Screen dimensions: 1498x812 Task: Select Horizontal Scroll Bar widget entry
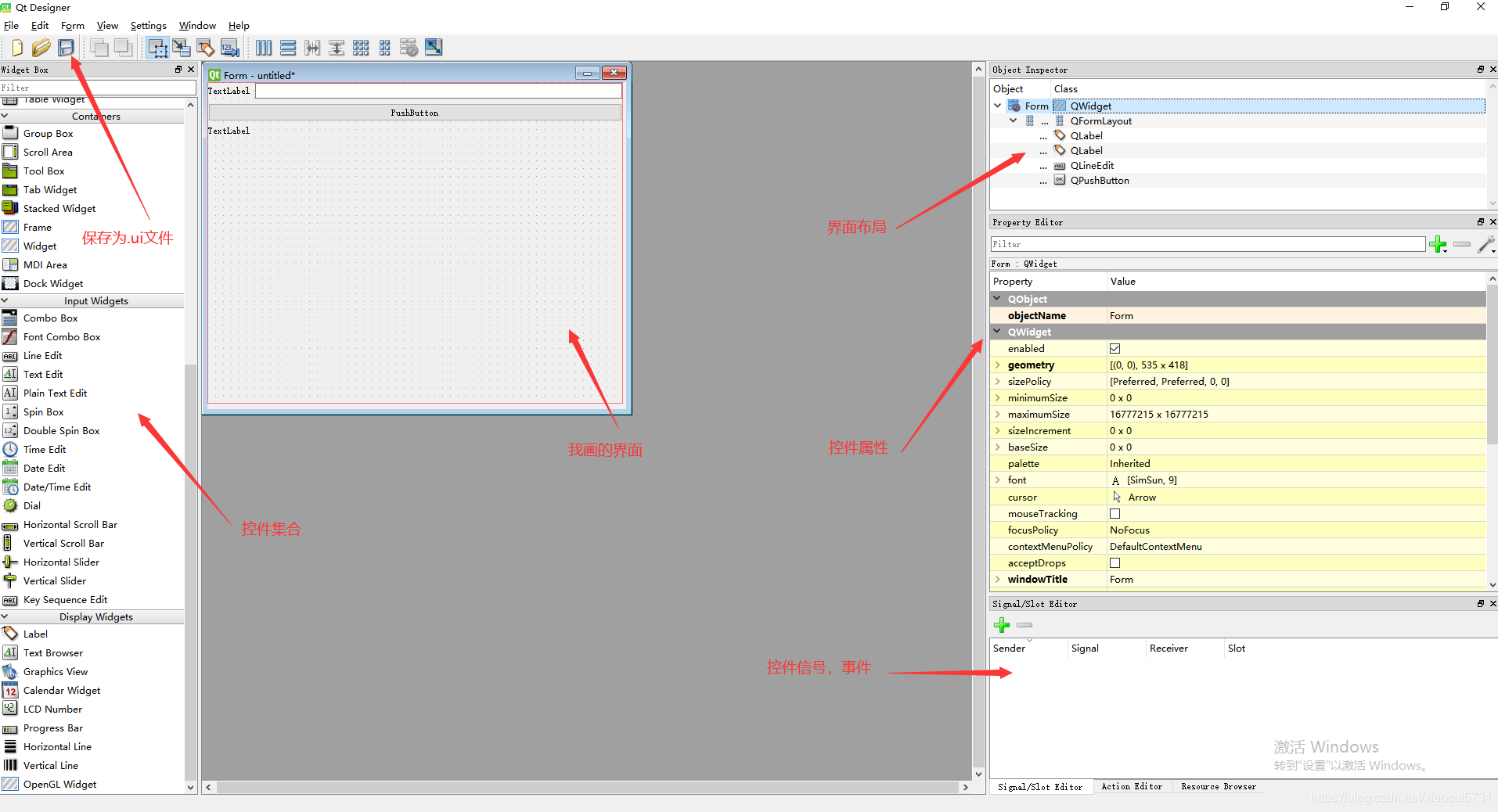pyautogui.click(x=70, y=525)
